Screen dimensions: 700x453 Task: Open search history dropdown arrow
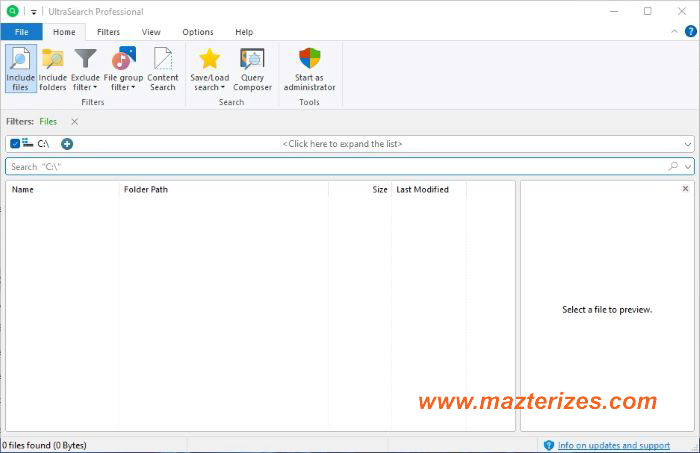[x=688, y=166]
